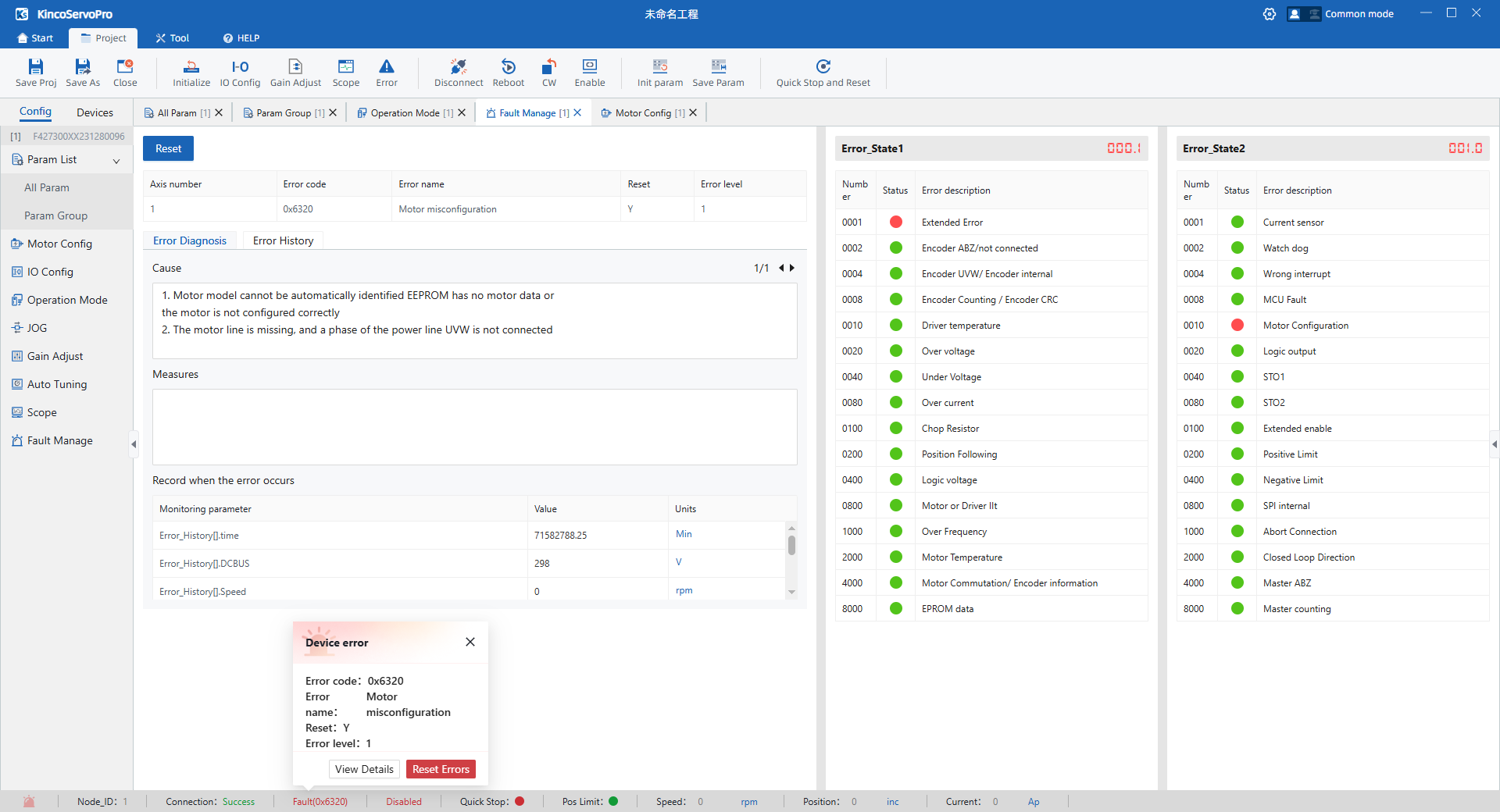Viewport: 1500px width, 812px height.
Task: Go to next cause page arrow
Action: coord(792,268)
